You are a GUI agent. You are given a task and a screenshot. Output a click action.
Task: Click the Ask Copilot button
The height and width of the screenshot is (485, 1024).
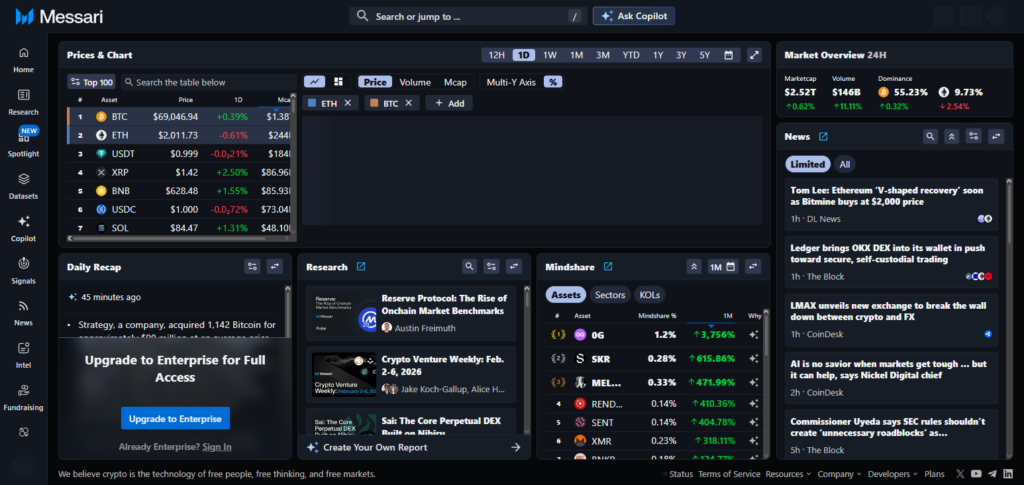coord(633,16)
